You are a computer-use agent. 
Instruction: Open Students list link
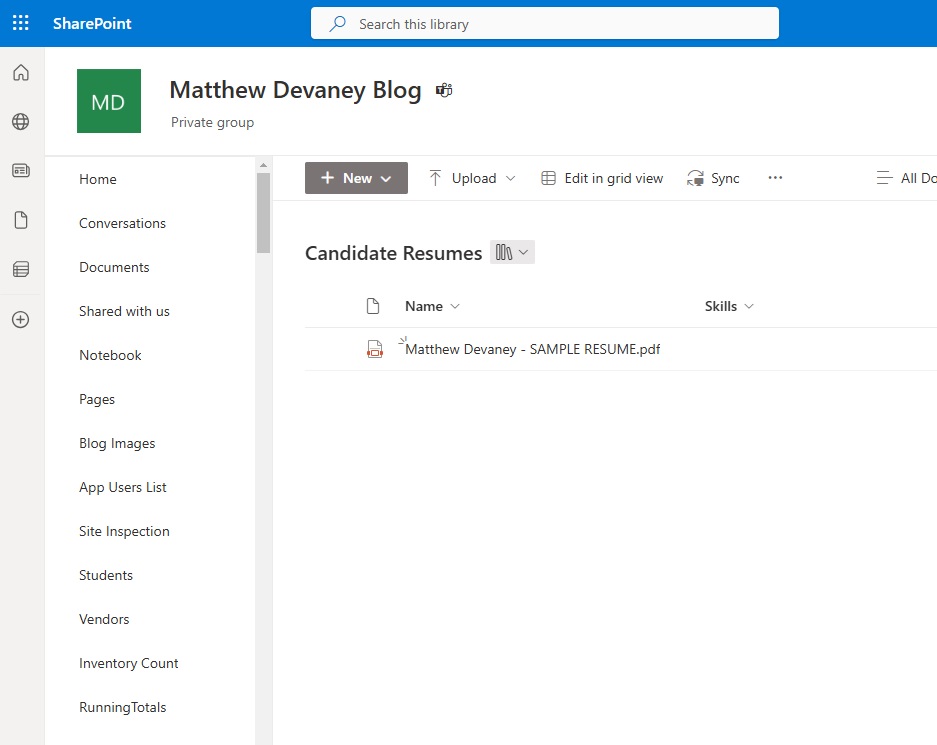[x=106, y=575]
